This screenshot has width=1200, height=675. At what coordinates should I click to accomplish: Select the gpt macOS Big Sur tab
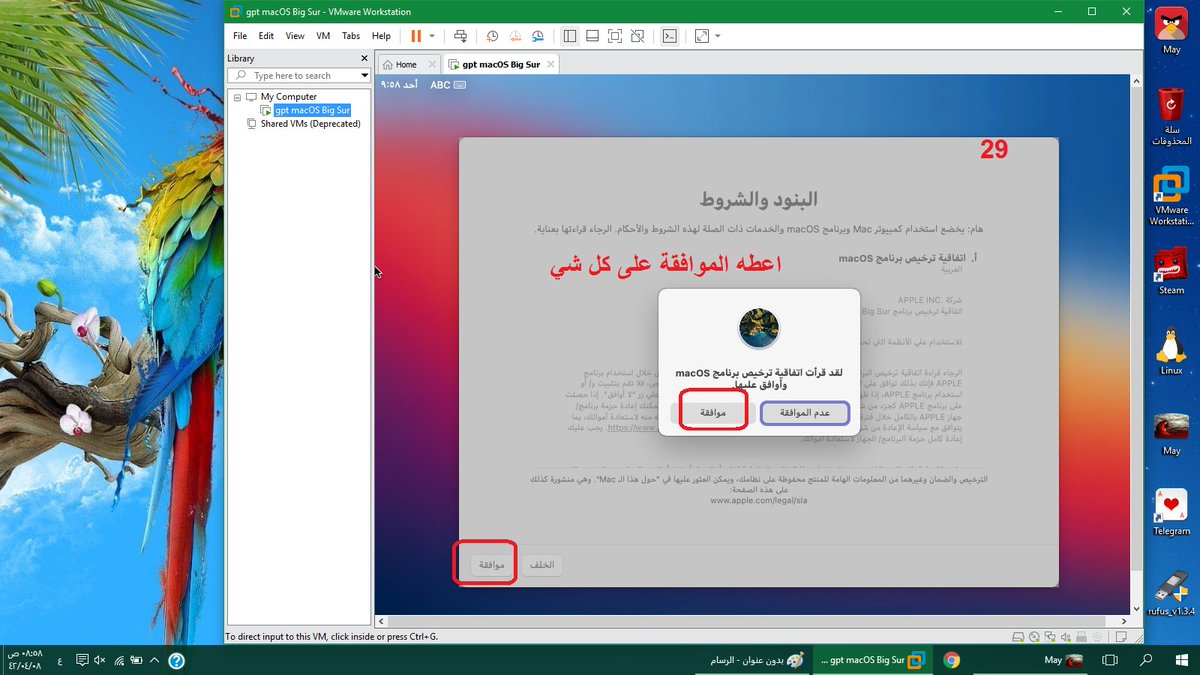pyautogui.click(x=500, y=64)
